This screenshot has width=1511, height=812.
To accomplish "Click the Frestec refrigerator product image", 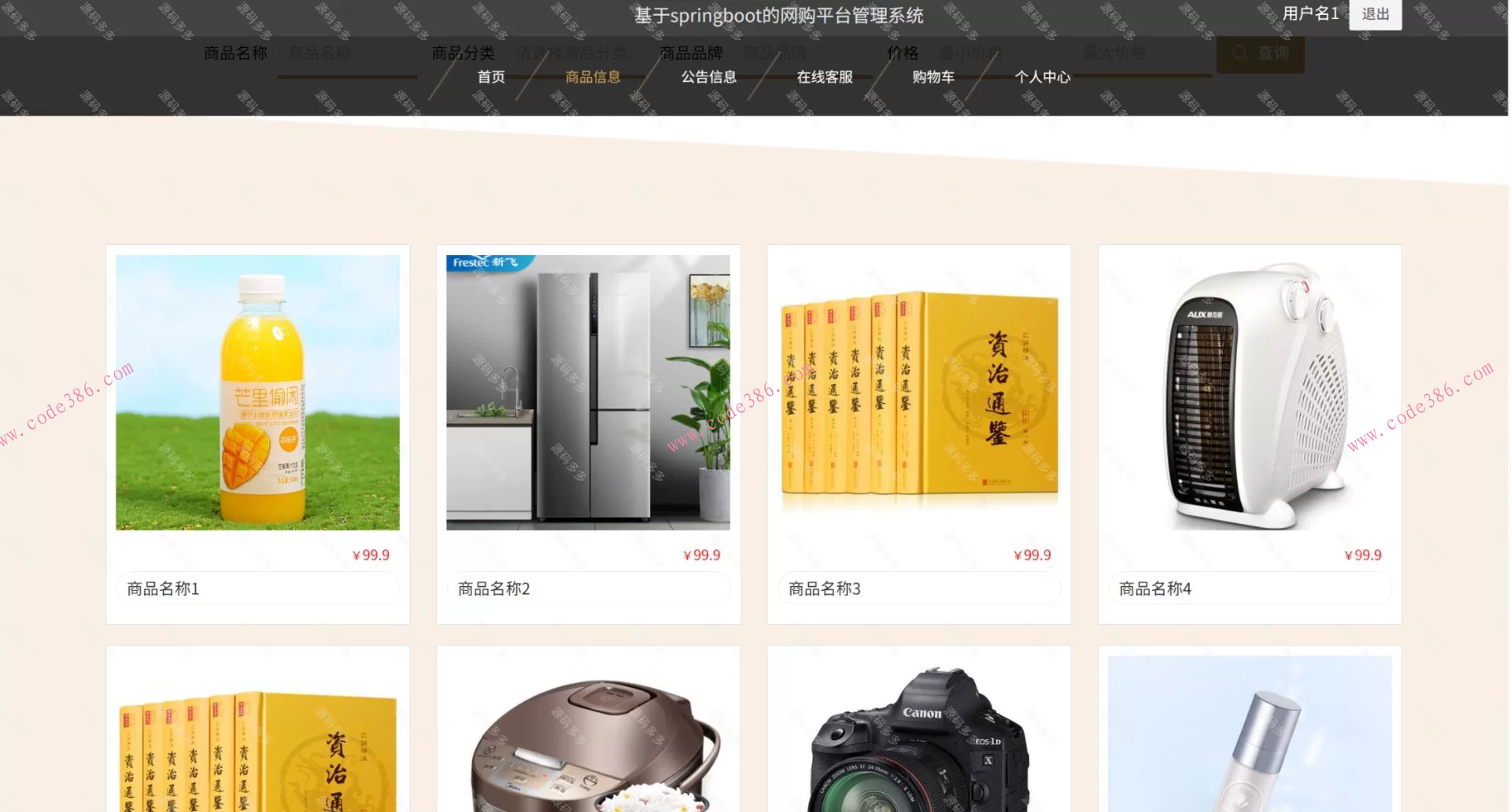I will coord(588,392).
